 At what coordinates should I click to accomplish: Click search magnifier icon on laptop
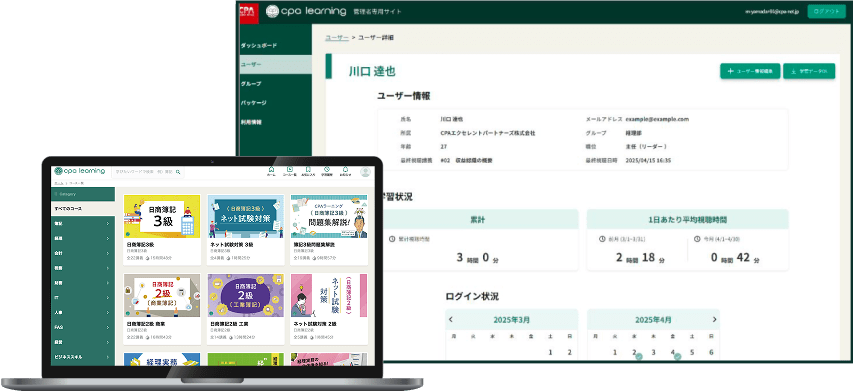(x=177, y=172)
